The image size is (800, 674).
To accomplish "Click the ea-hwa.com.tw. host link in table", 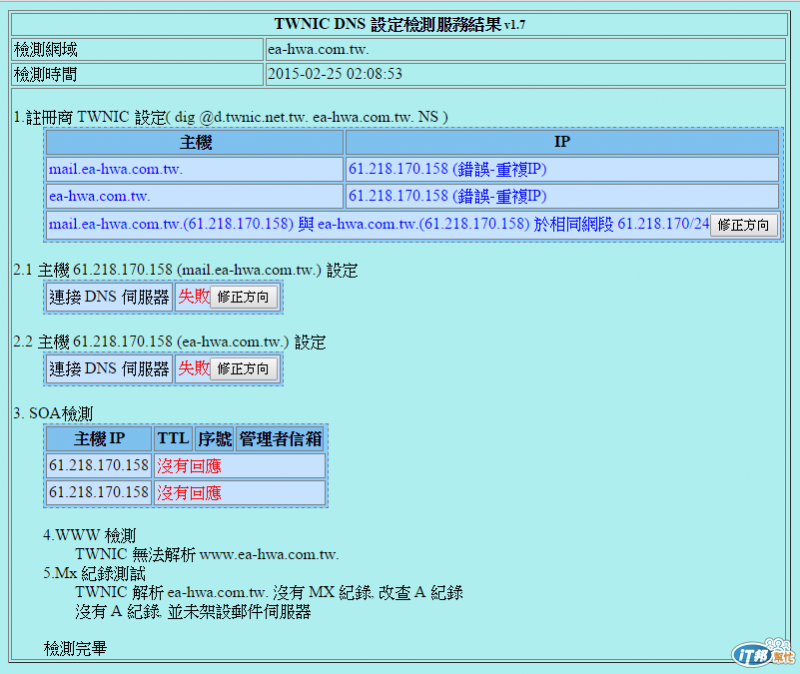I will pos(99,196).
